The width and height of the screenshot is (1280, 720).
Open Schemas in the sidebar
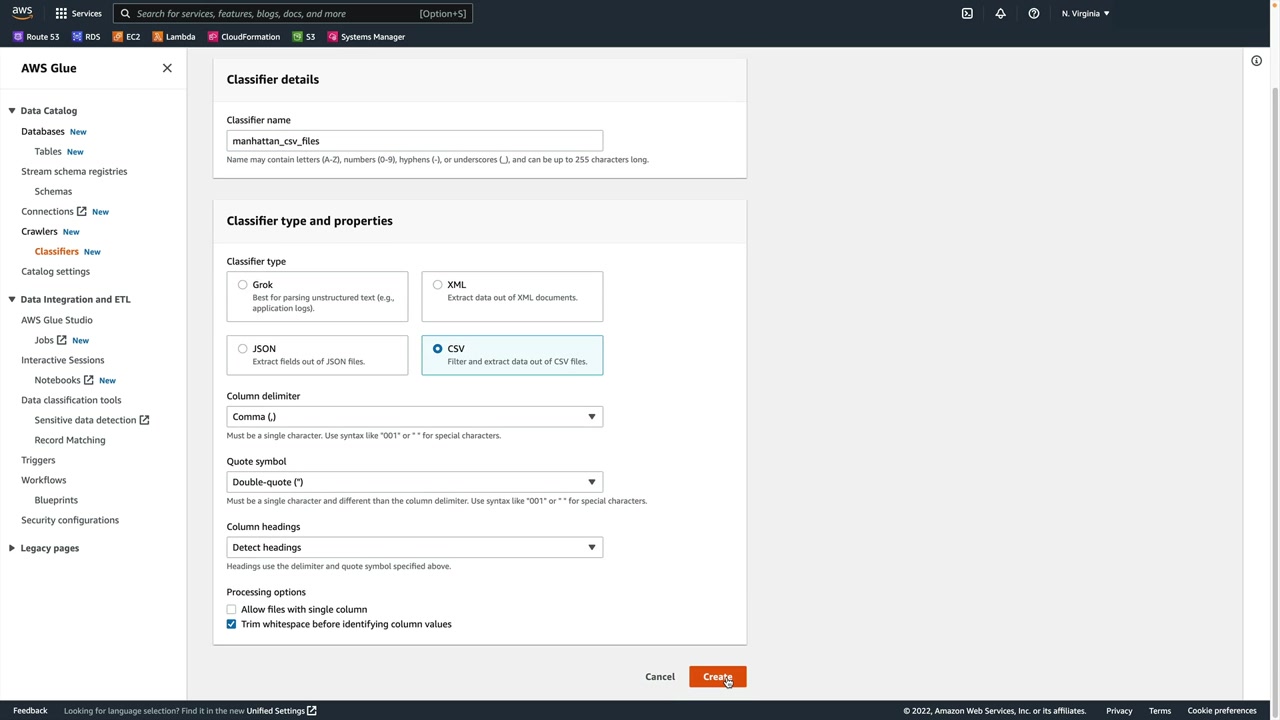[x=53, y=191]
